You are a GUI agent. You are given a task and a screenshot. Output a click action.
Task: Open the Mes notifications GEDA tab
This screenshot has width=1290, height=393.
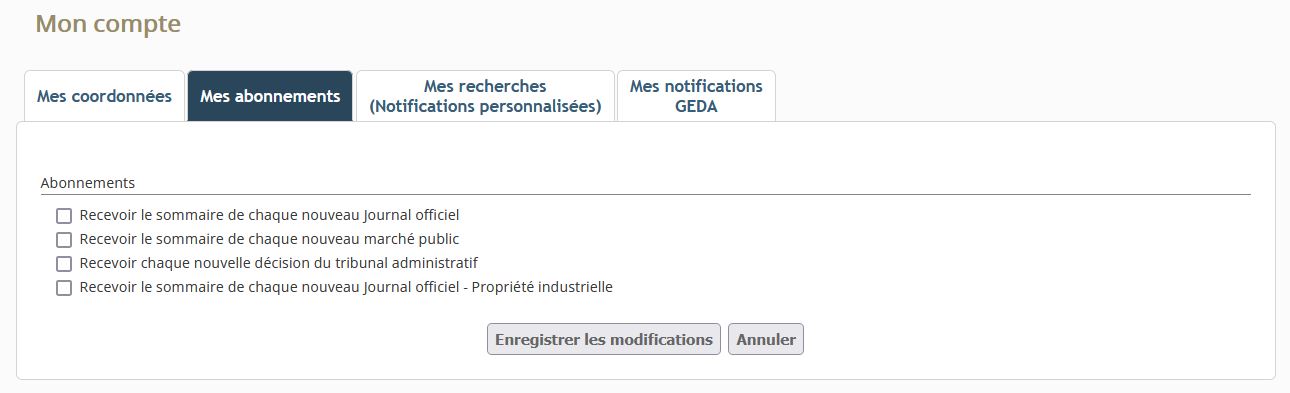(x=696, y=96)
